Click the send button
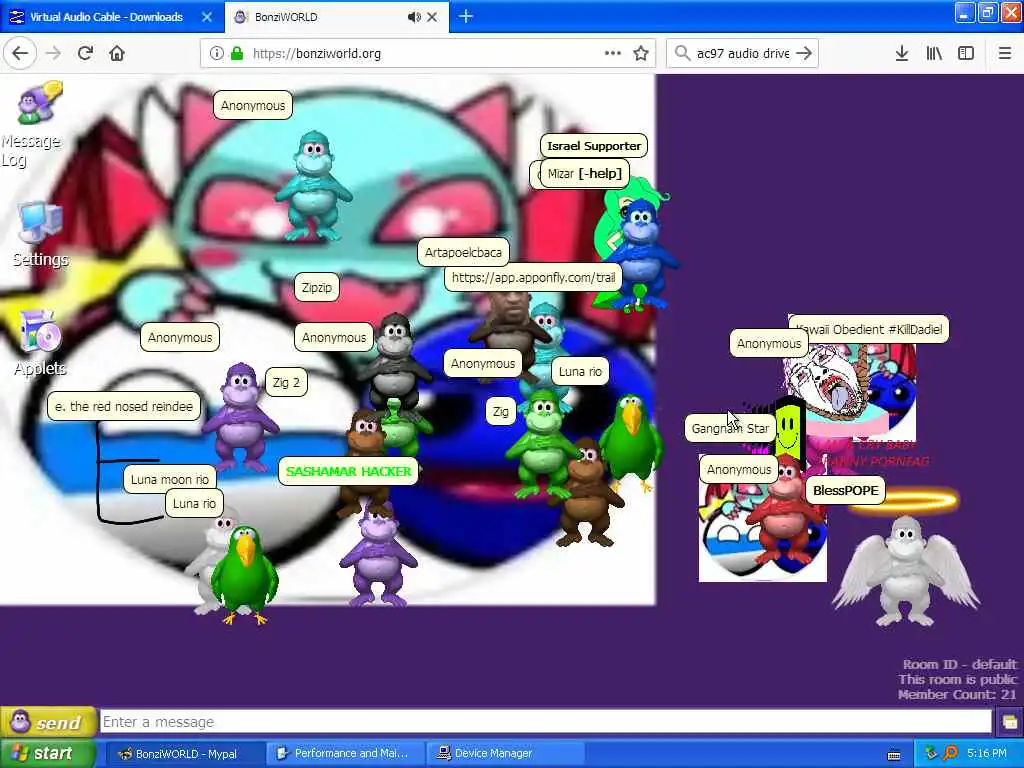 point(48,722)
